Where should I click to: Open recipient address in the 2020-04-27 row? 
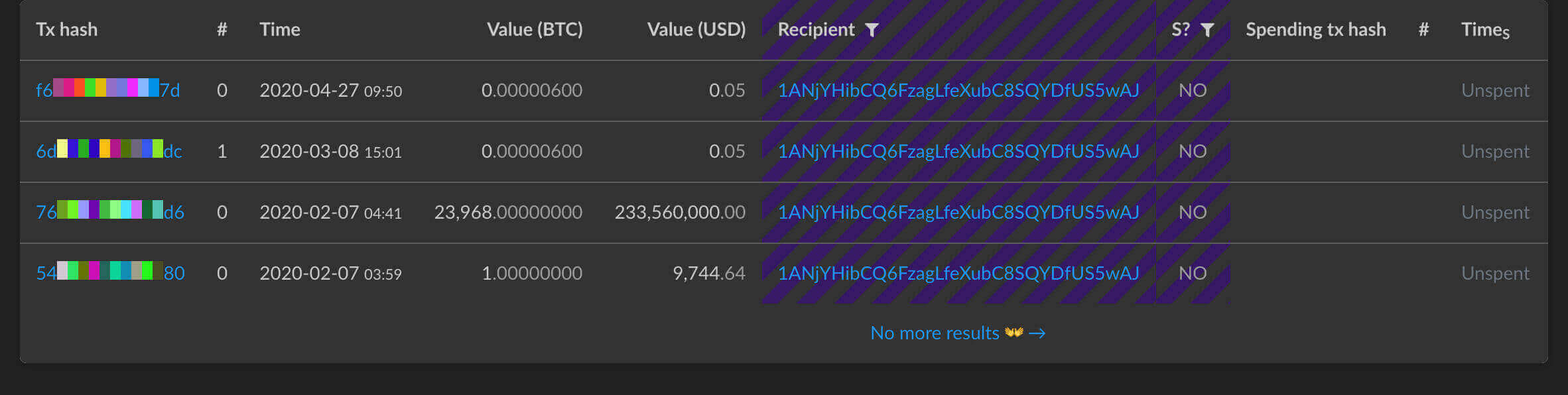(x=958, y=90)
